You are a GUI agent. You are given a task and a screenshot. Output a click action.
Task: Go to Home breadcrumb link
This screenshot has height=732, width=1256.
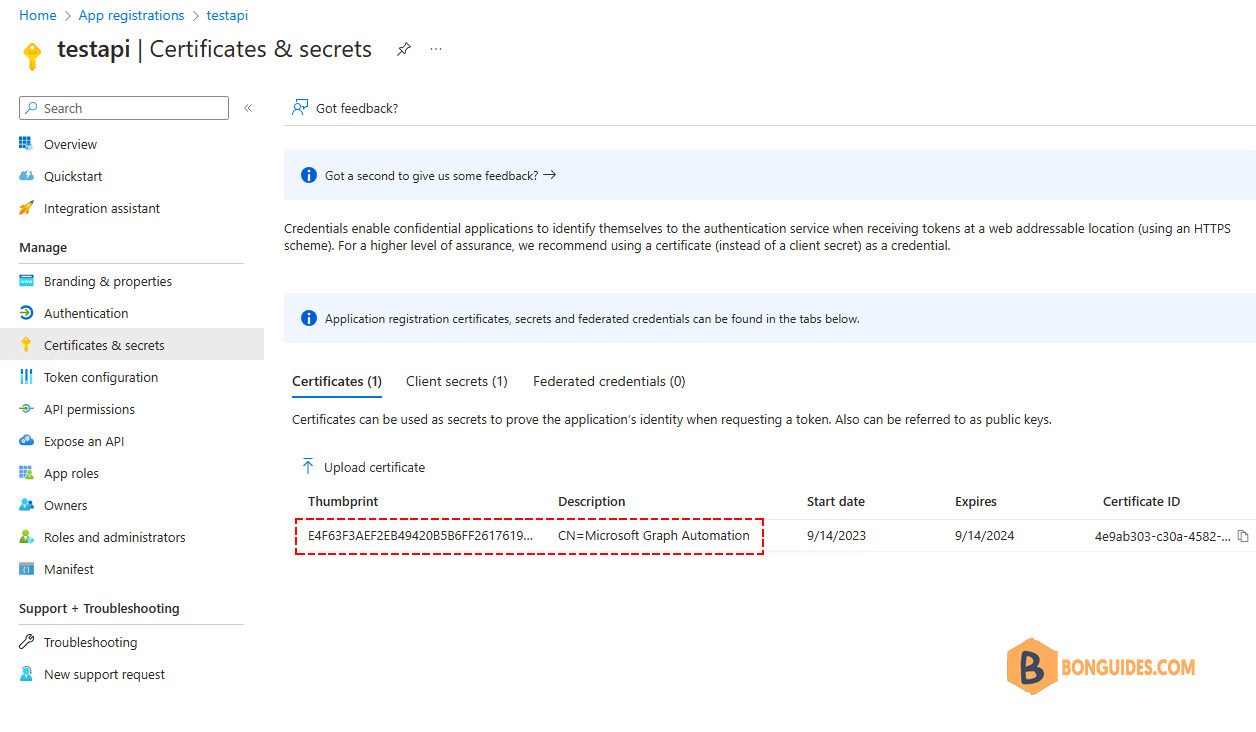38,15
